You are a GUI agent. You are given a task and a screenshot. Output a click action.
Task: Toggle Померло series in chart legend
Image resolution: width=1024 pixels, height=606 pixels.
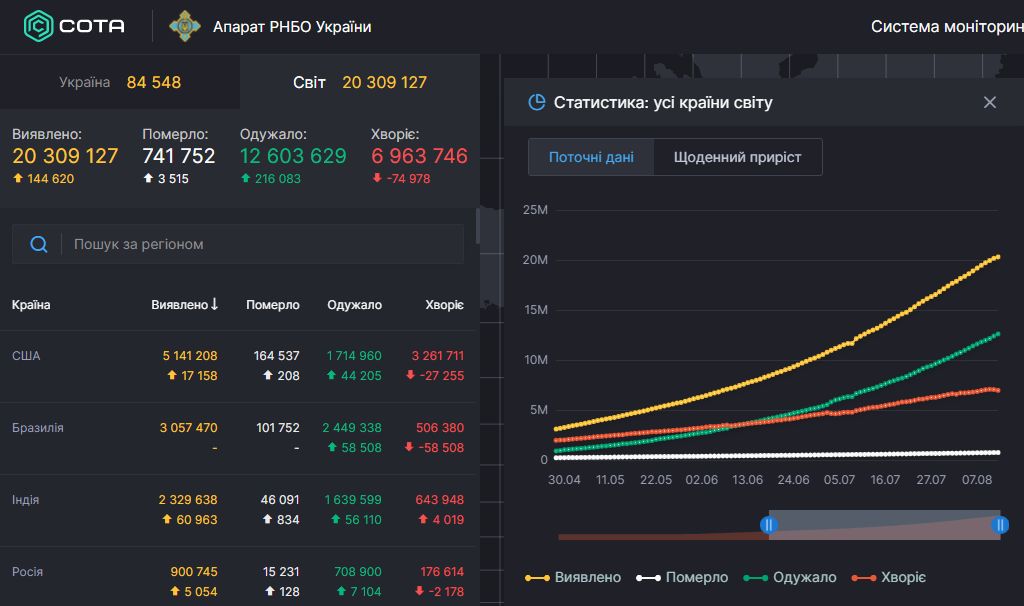click(x=684, y=578)
